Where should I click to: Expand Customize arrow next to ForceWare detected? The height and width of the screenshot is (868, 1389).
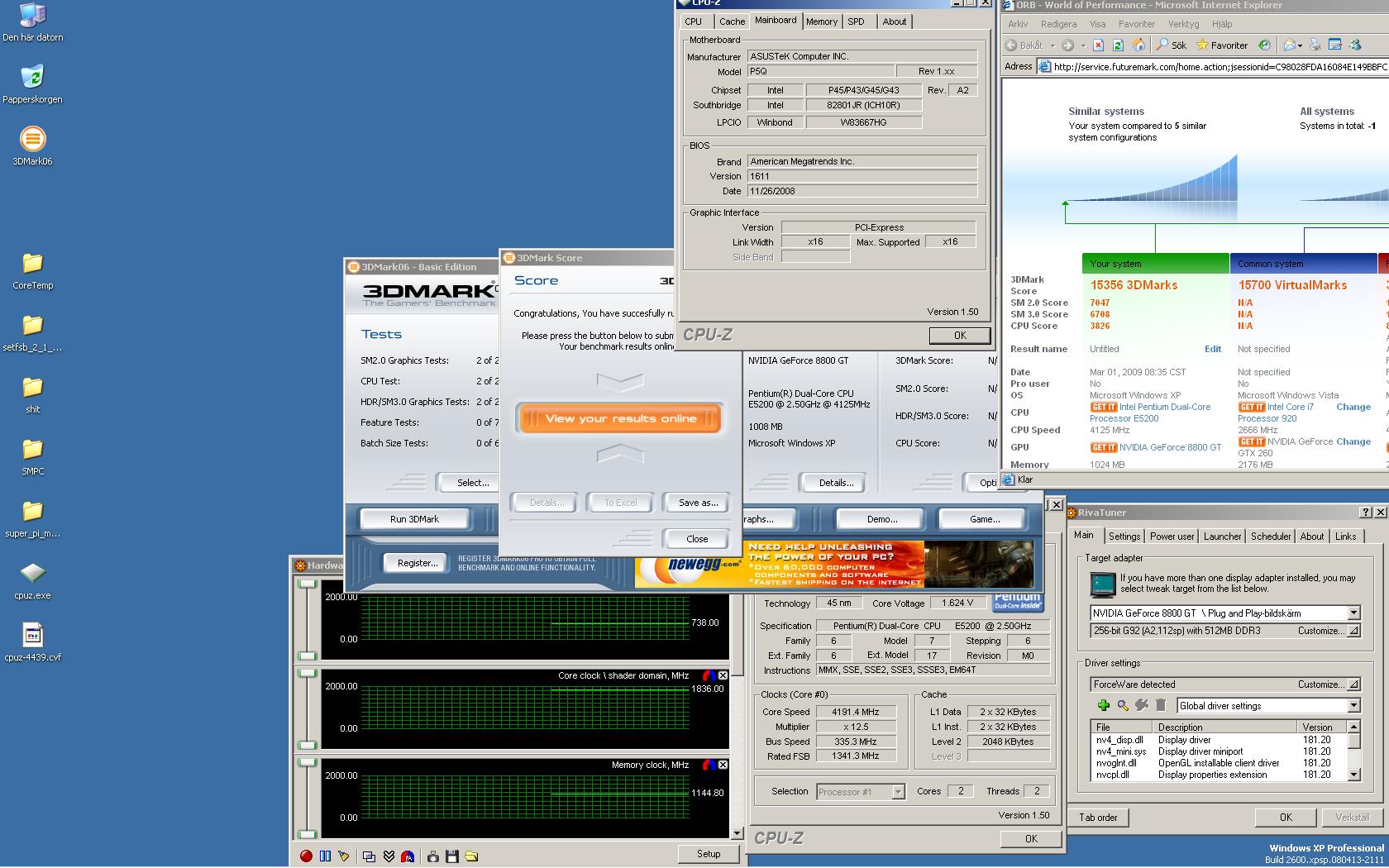[x=1353, y=684]
